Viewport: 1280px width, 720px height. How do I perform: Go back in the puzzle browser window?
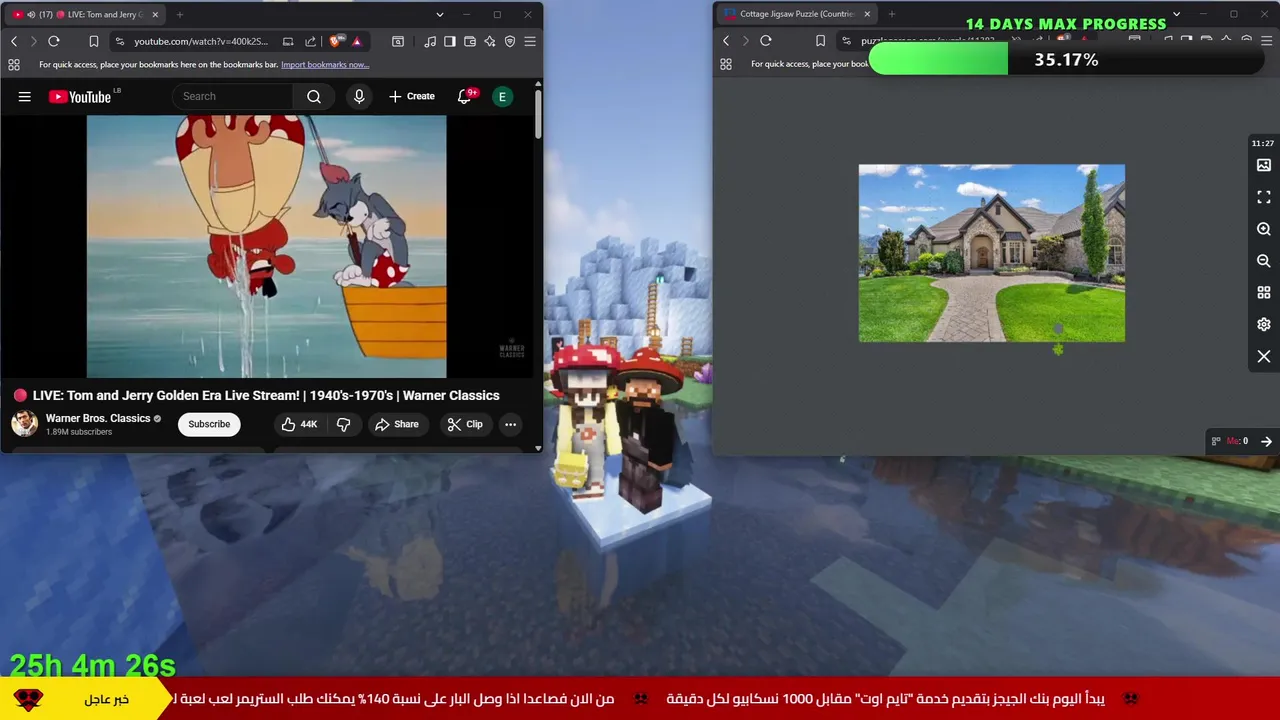coord(726,41)
